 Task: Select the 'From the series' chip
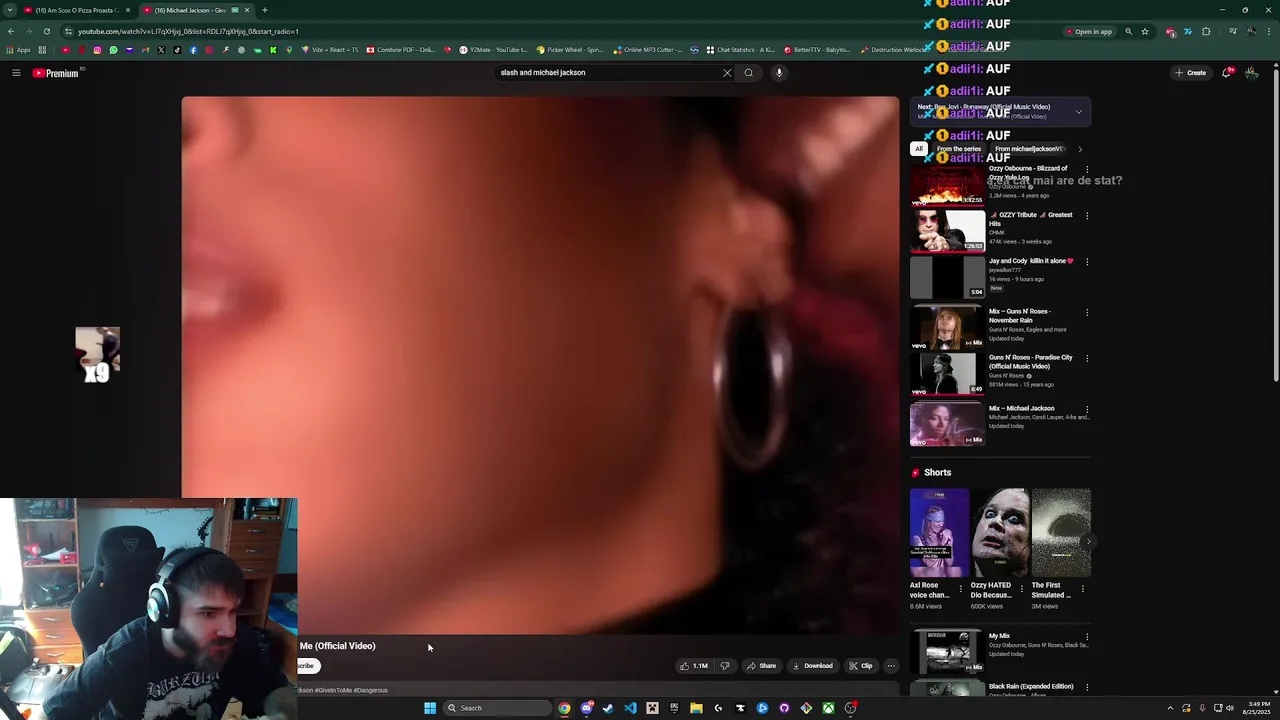[958, 149]
